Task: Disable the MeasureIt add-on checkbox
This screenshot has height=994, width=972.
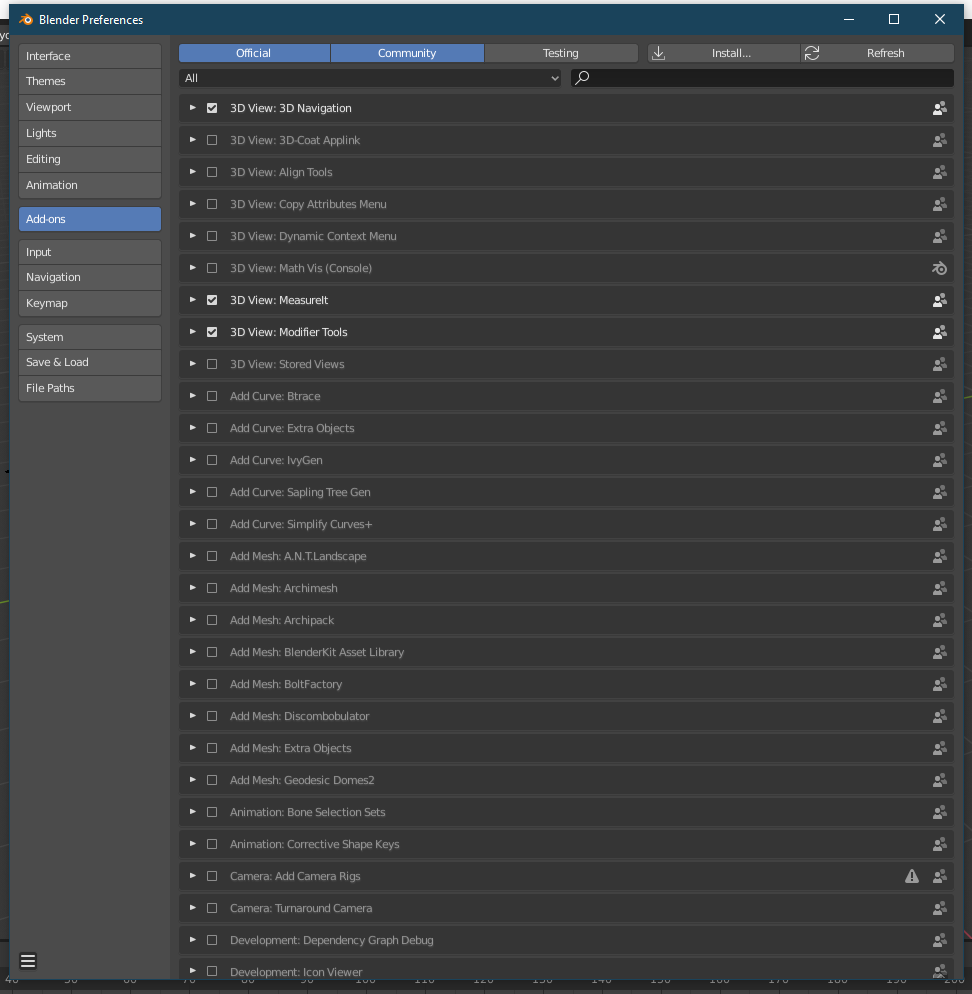Action: click(212, 300)
